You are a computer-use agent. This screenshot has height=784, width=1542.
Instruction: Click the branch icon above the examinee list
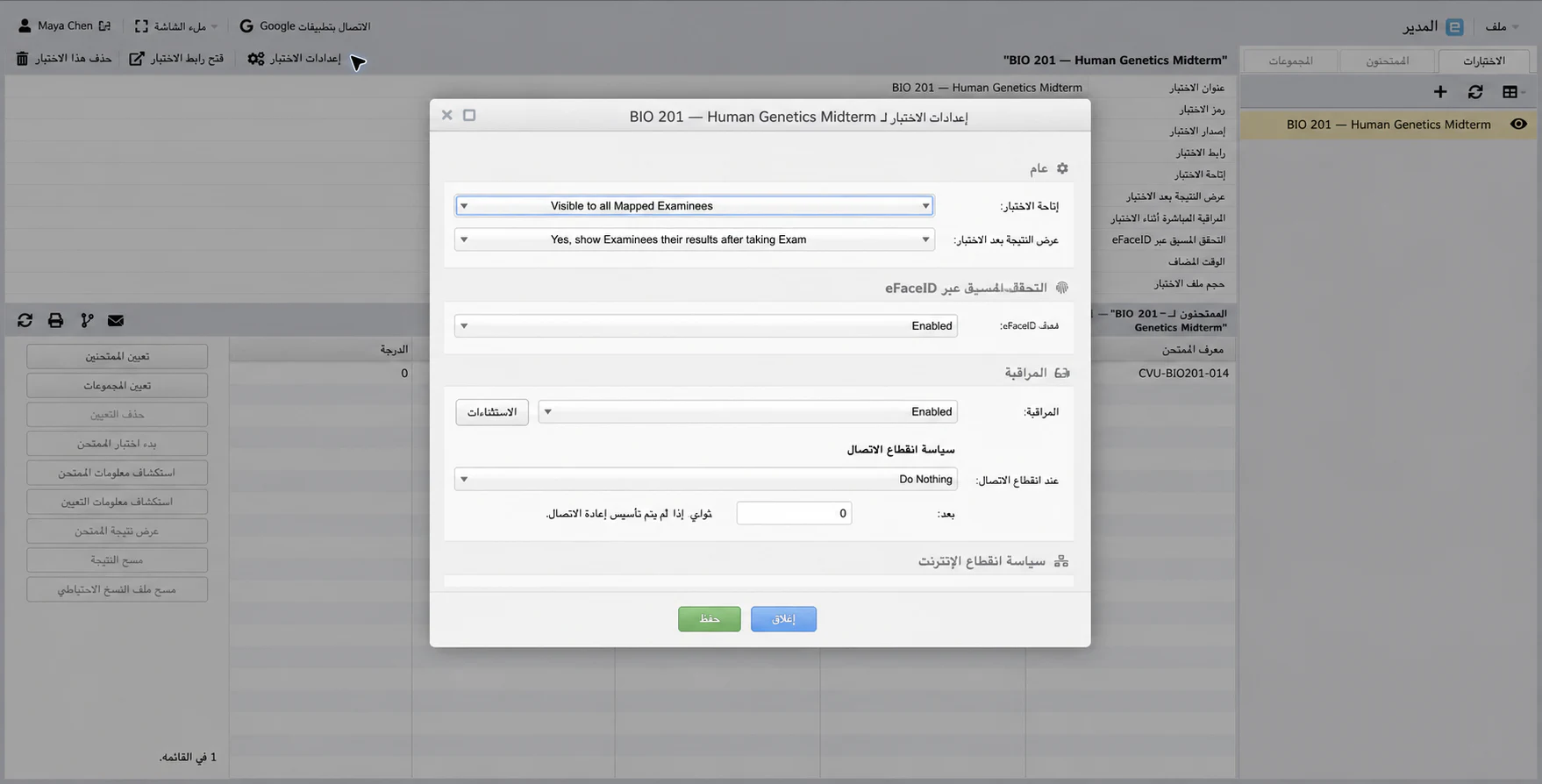click(87, 321)
